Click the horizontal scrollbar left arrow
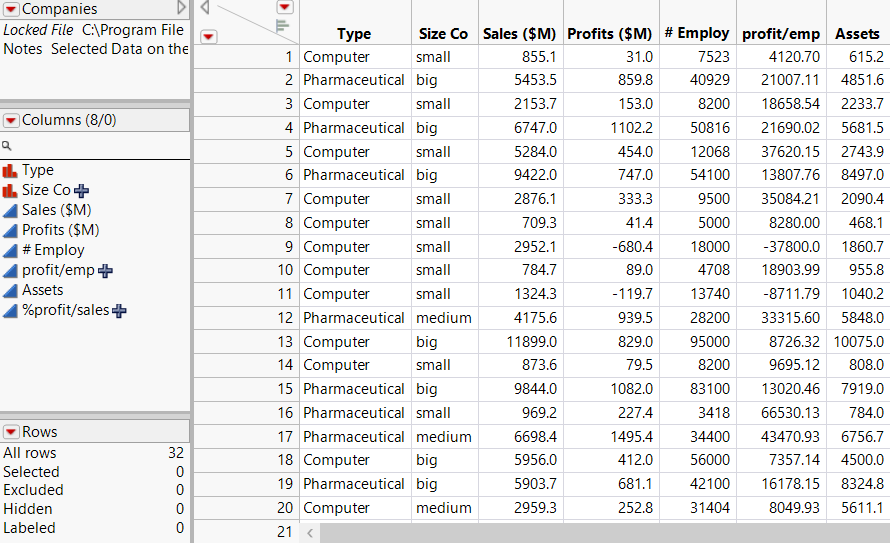 pyautogui.click(x=309, y=532)
